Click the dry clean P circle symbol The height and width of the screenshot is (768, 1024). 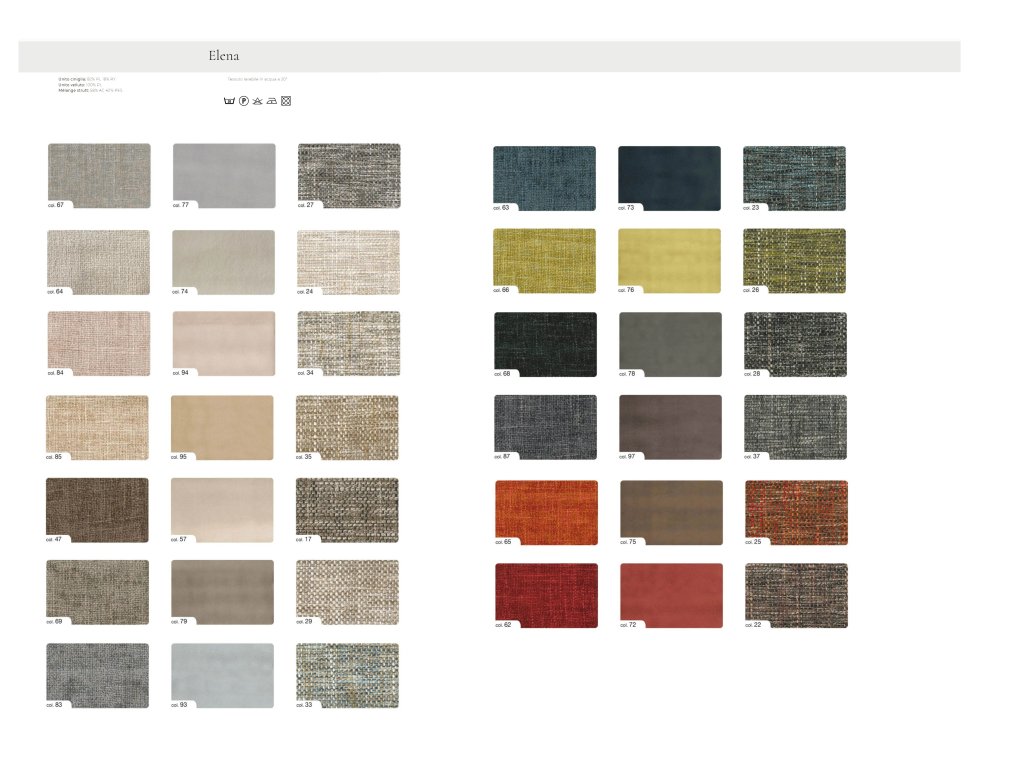point(244,101)
